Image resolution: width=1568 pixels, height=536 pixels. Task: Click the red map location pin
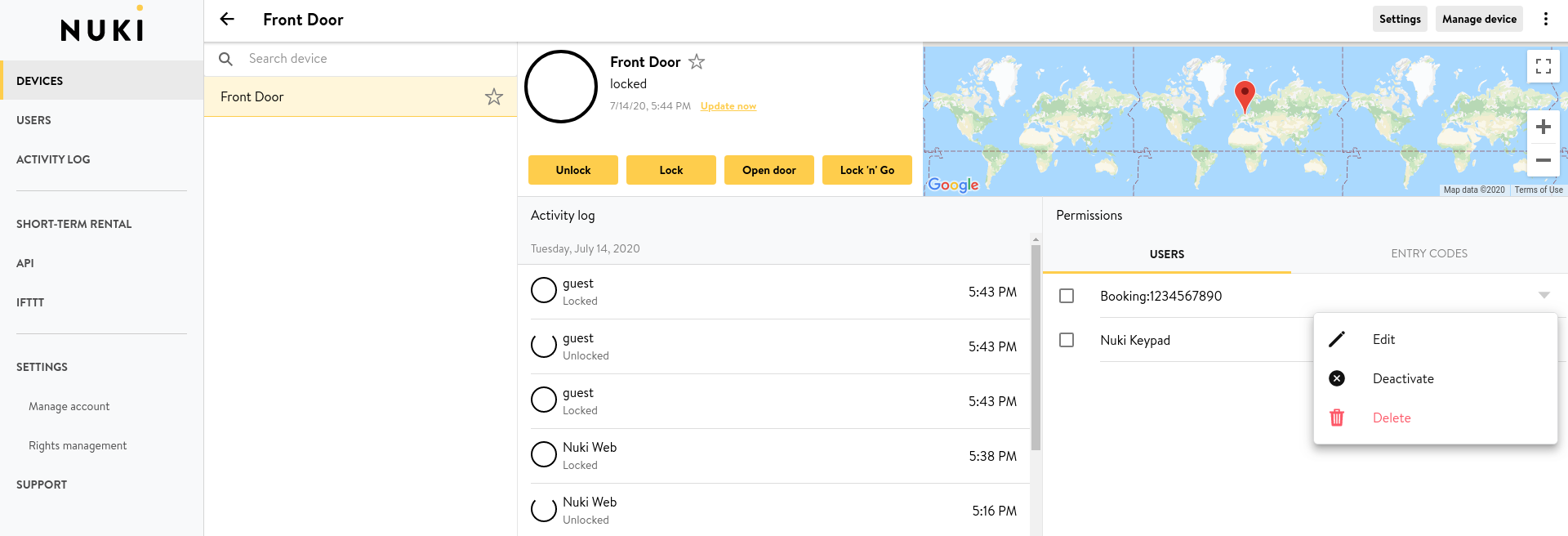[1244, 97]
